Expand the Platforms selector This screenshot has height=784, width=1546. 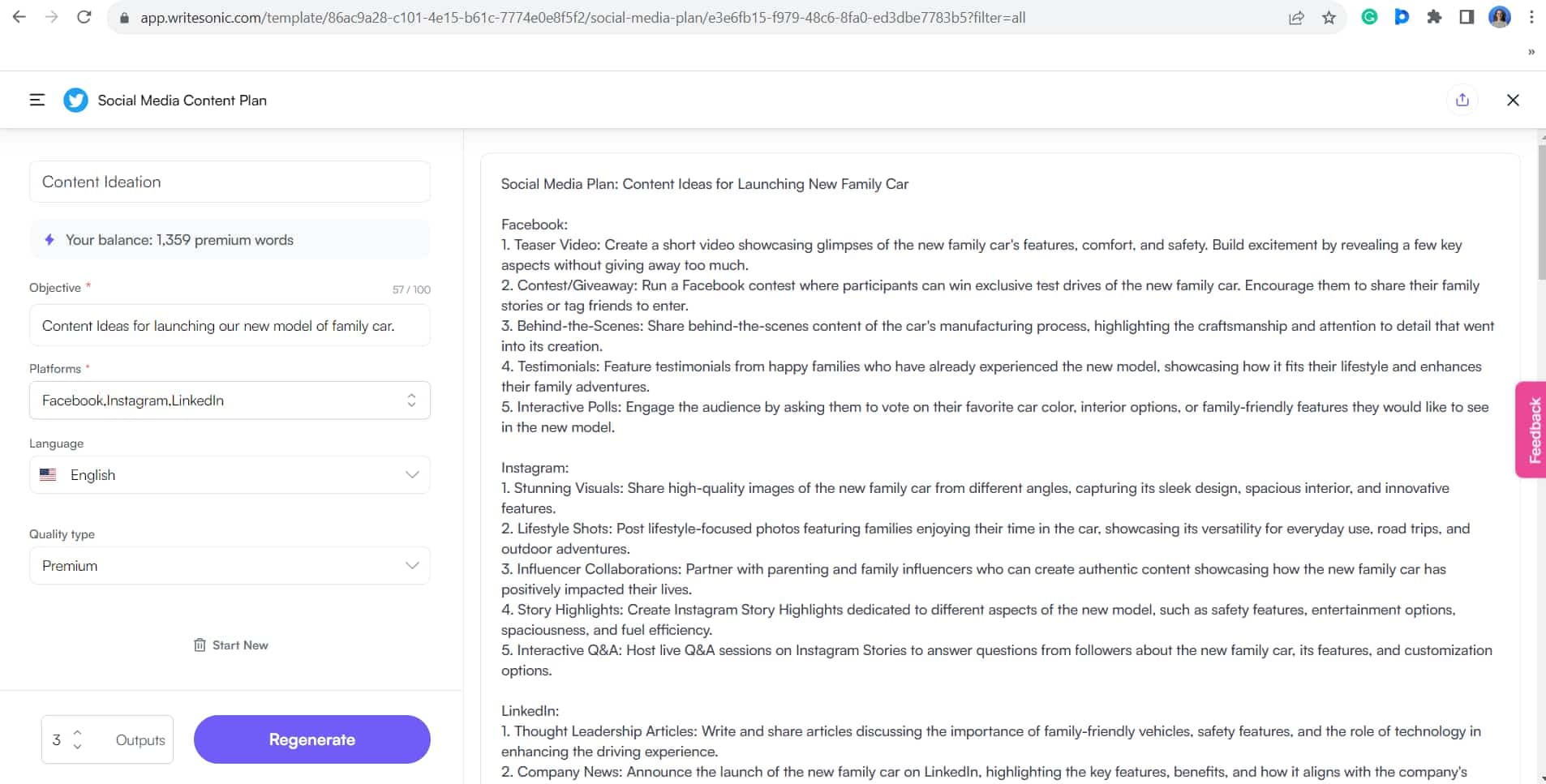pyautogui.click(x=412, y=400)
